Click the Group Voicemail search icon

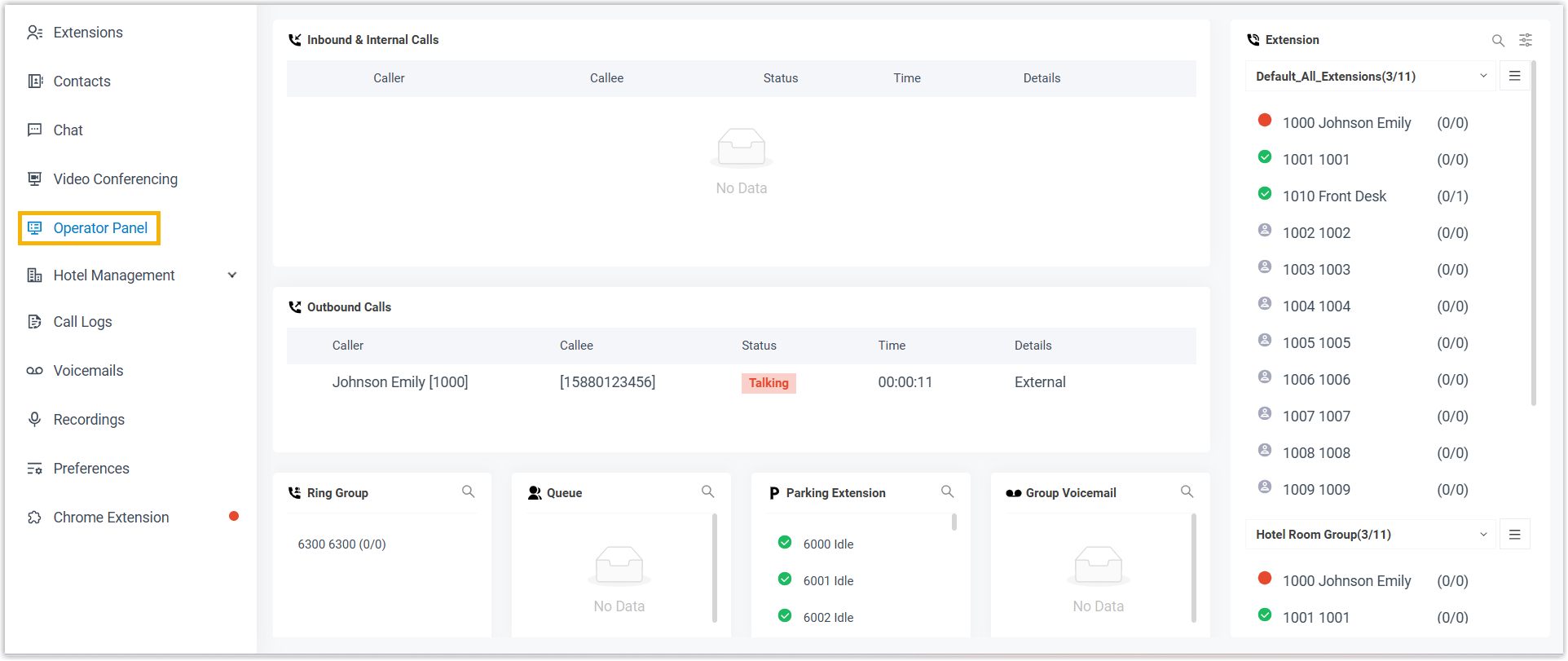[1187, 491]
